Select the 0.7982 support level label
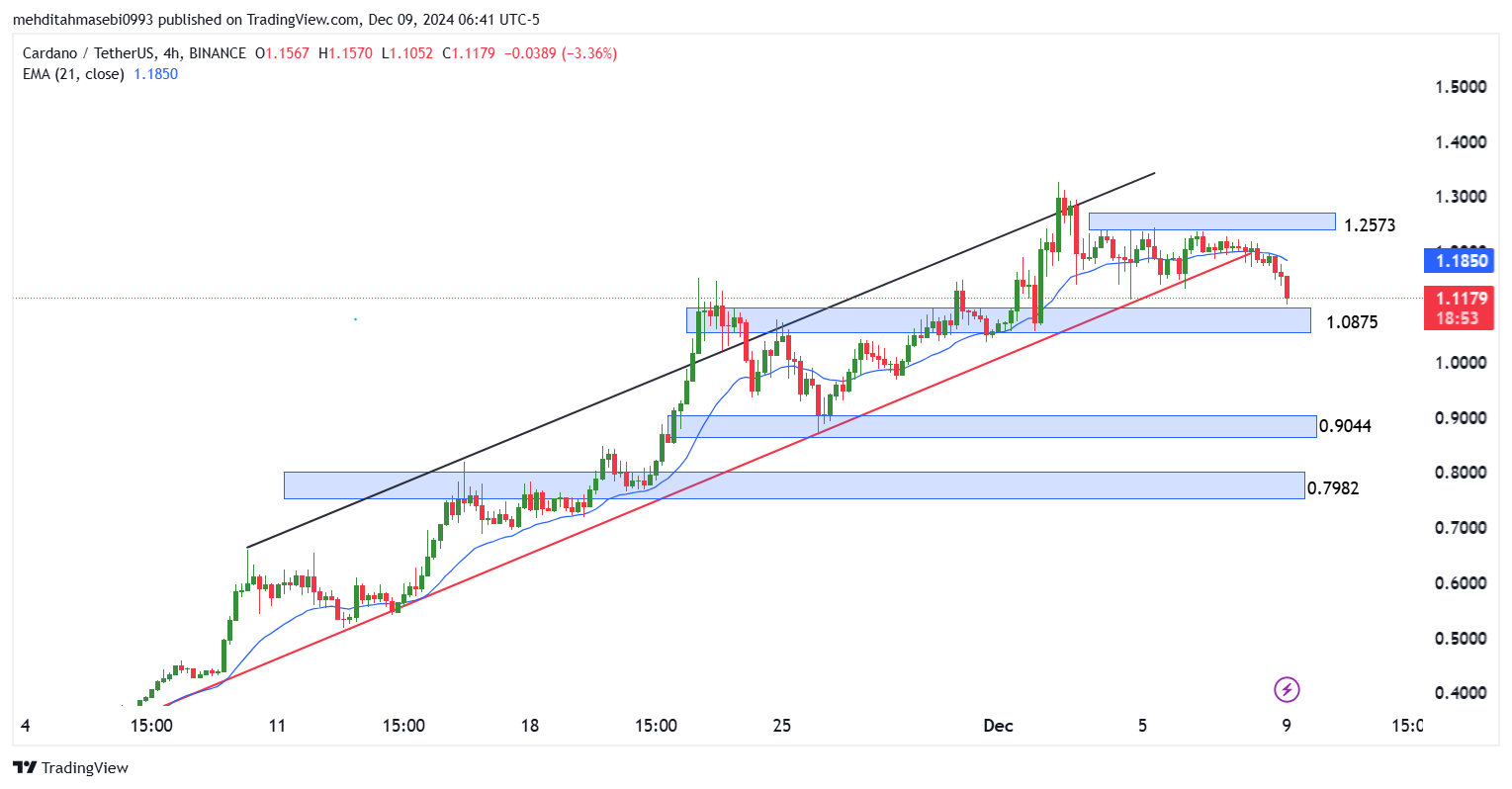Image resolution: width=1512 pixels, height=789 pixels. coord(1333,488)
